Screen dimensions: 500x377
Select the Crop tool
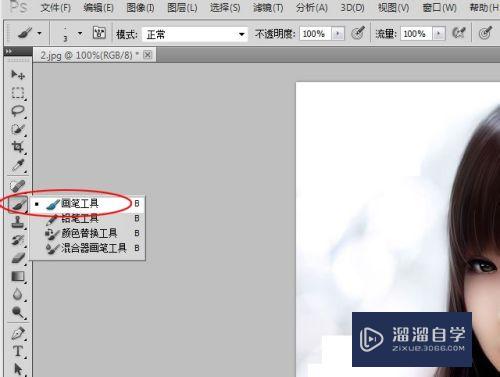(18, 147)
